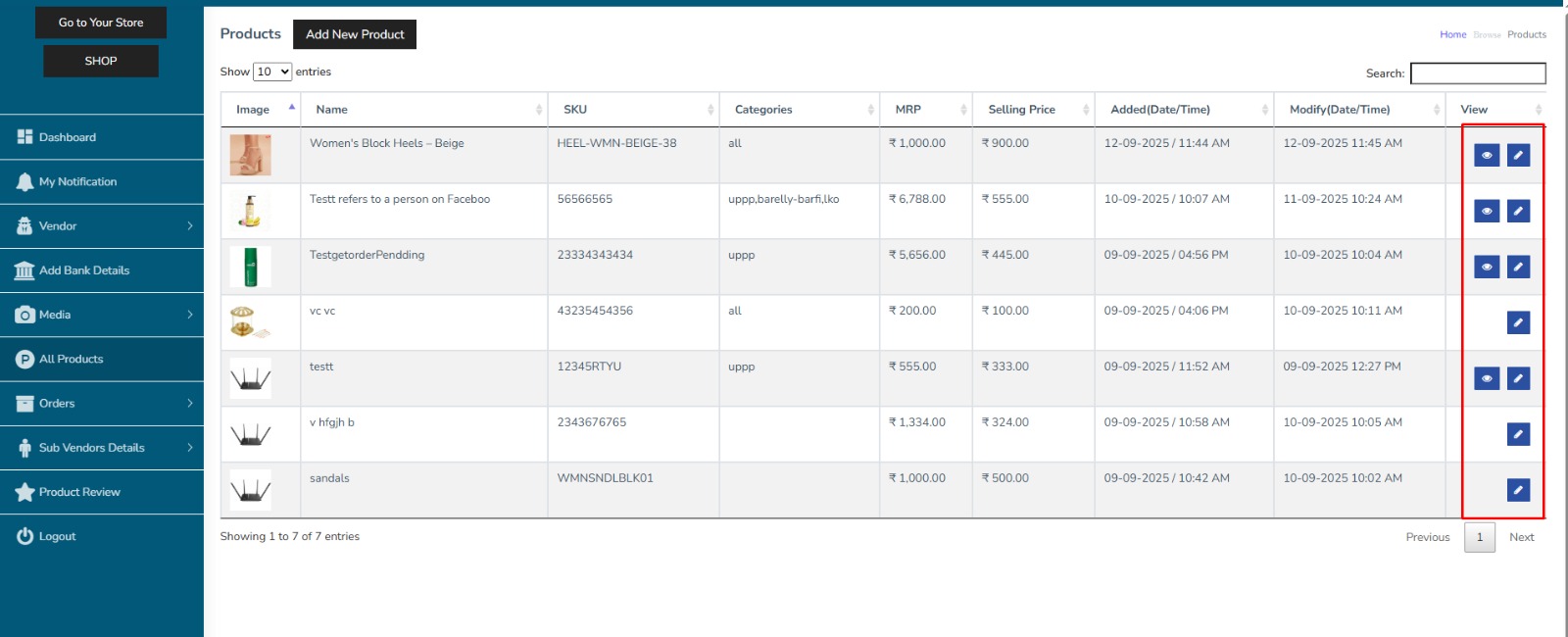Open My Notification bell icon
Viewport: 1568px width, 637px height.
(x=24, y=182)
